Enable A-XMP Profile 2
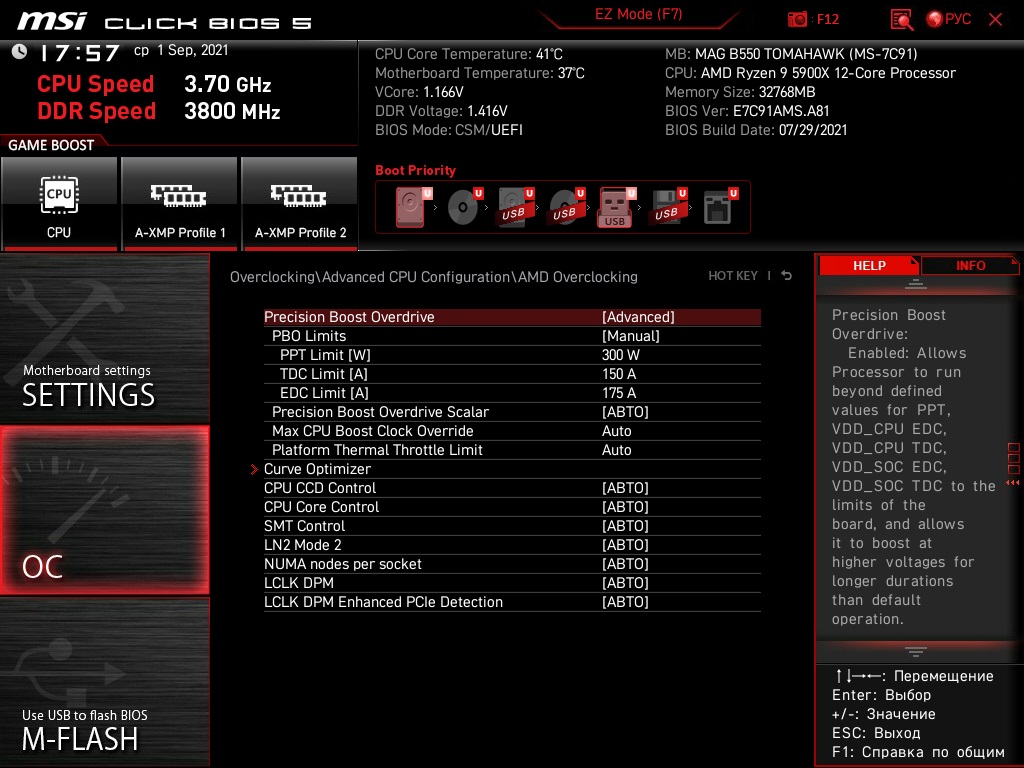 point(300,203)
